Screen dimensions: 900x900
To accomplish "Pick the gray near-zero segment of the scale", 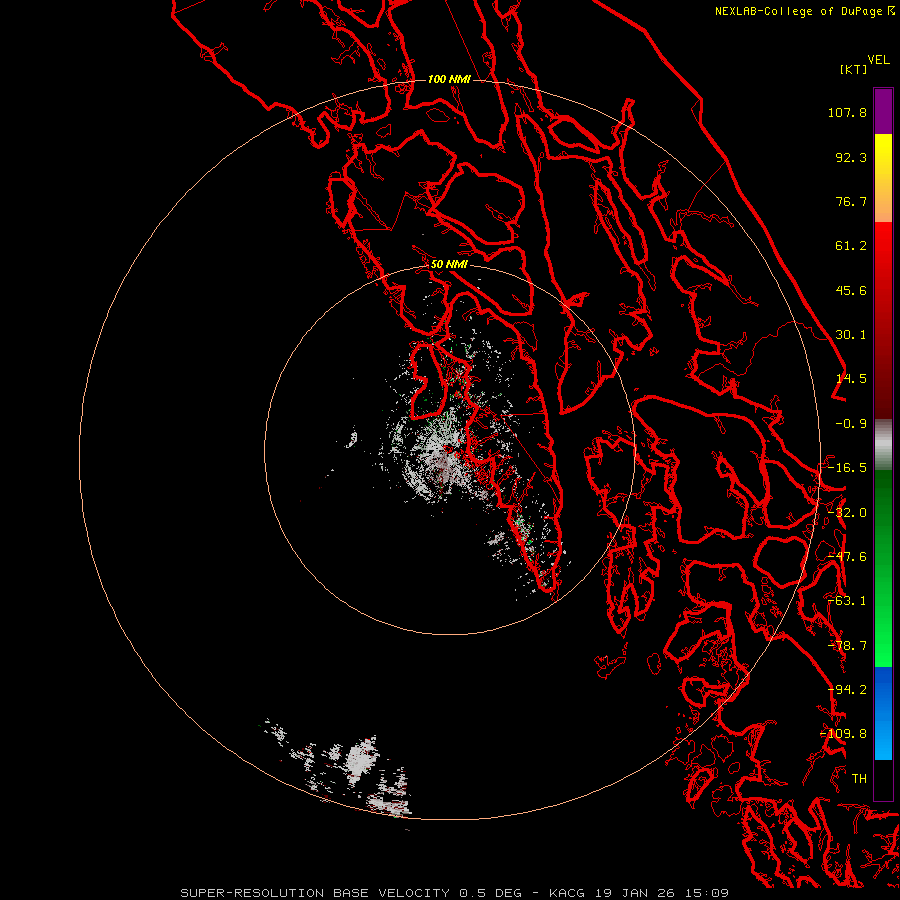I will 883,444.
